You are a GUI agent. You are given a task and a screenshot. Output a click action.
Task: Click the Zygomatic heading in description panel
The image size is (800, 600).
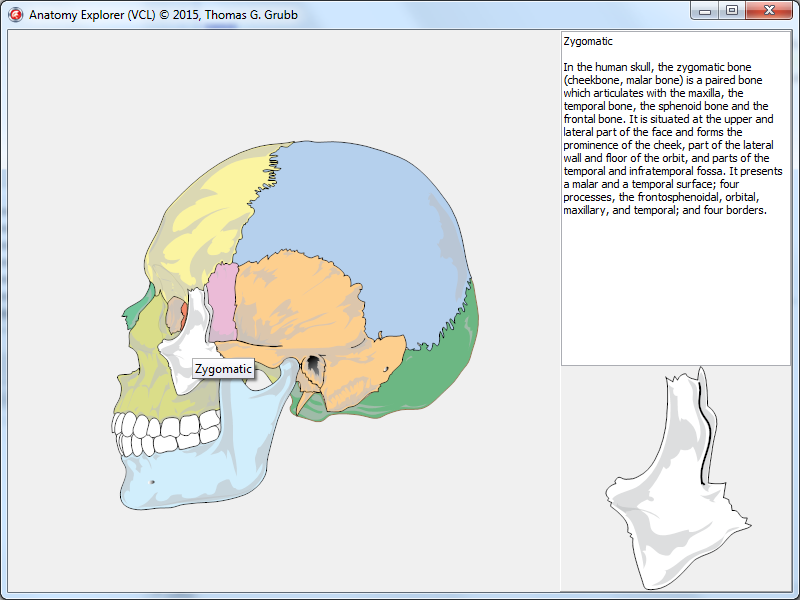tap(588, 42)
